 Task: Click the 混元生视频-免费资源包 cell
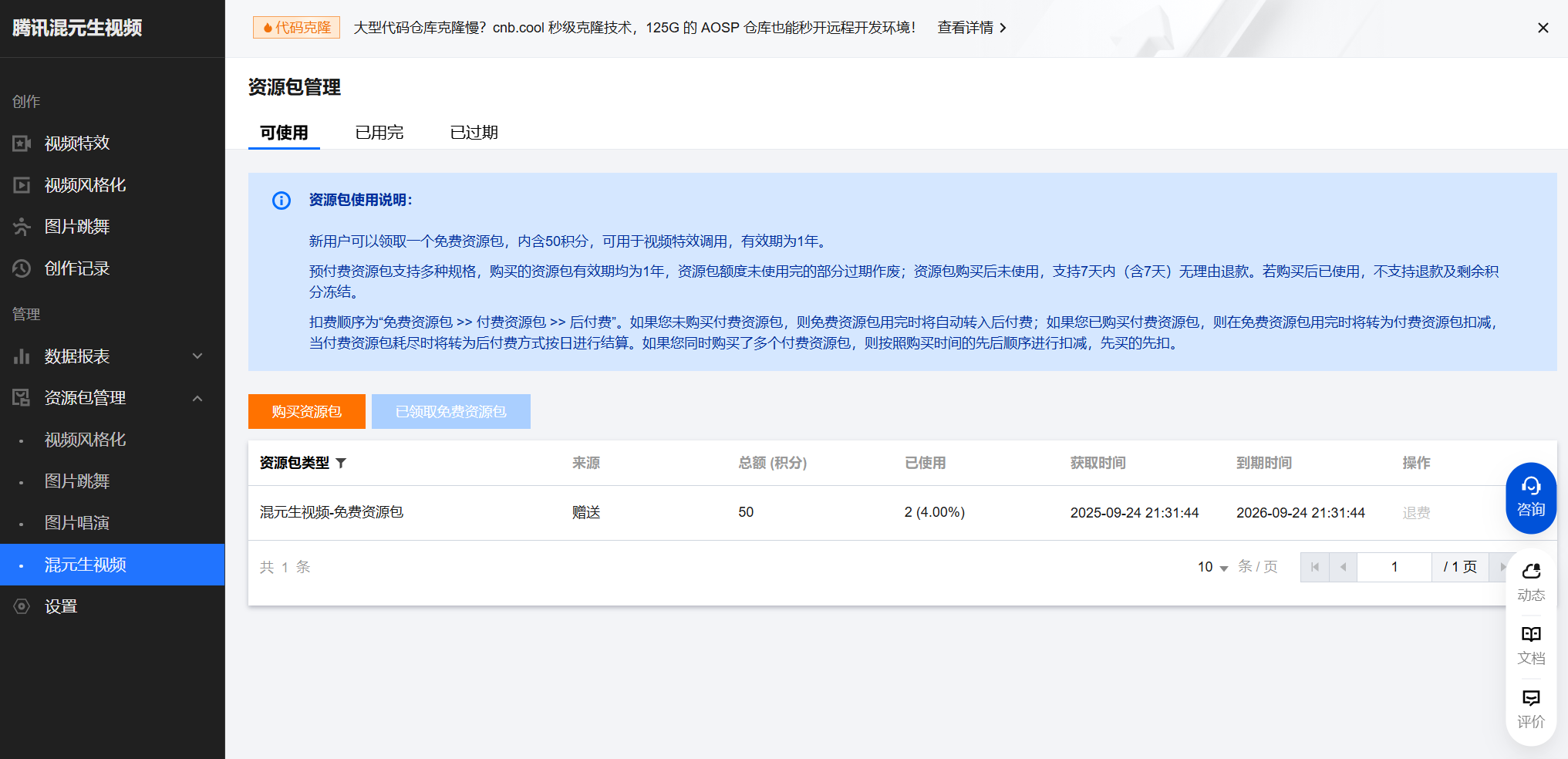[x=332, y=512]
